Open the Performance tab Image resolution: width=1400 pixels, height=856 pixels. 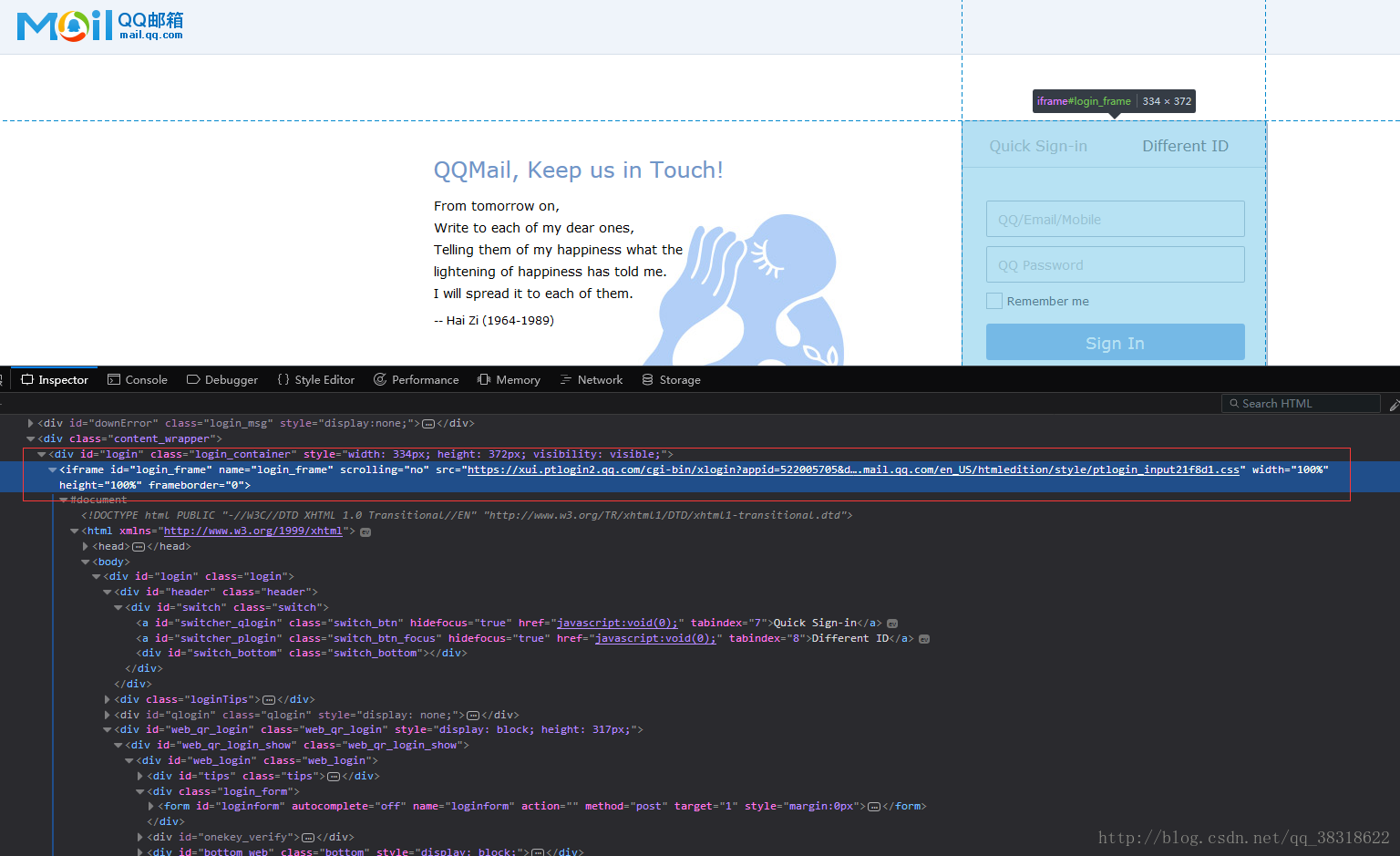[417, 380]
